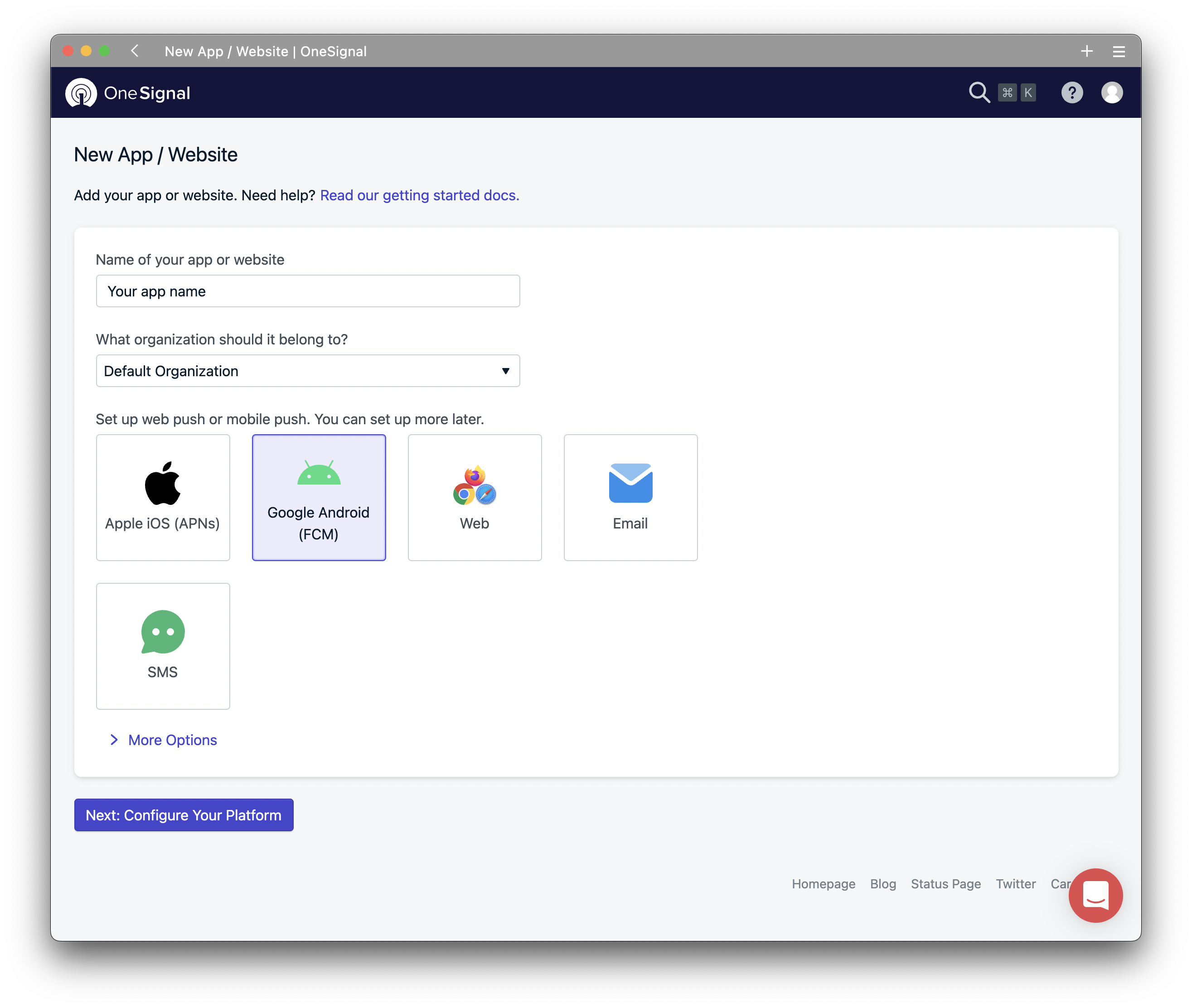Open the Homepage footer link
The image size is (1192, 1008).
tap(823, 884)
